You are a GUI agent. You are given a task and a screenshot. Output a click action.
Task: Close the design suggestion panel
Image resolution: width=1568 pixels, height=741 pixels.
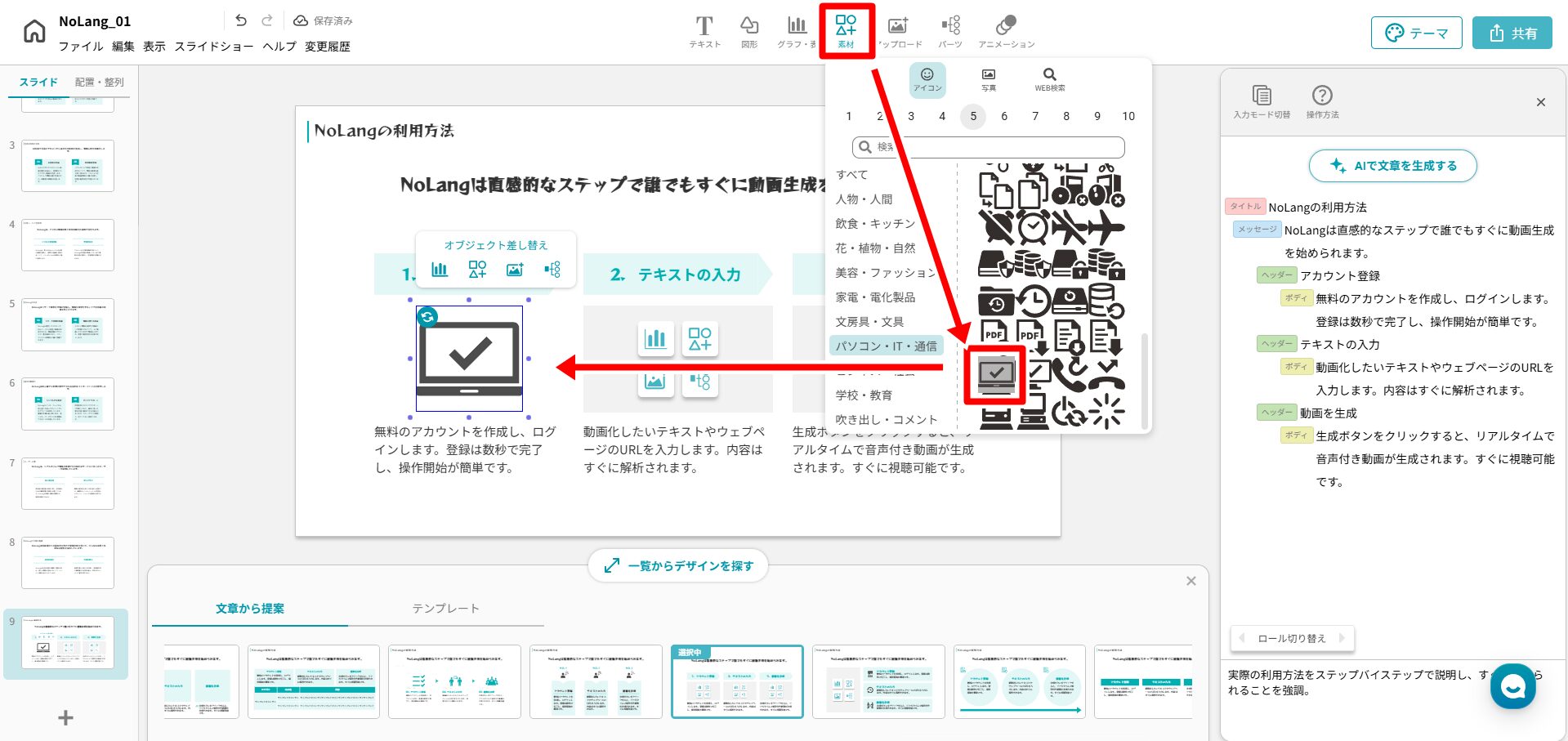(x=1191, y=581)
